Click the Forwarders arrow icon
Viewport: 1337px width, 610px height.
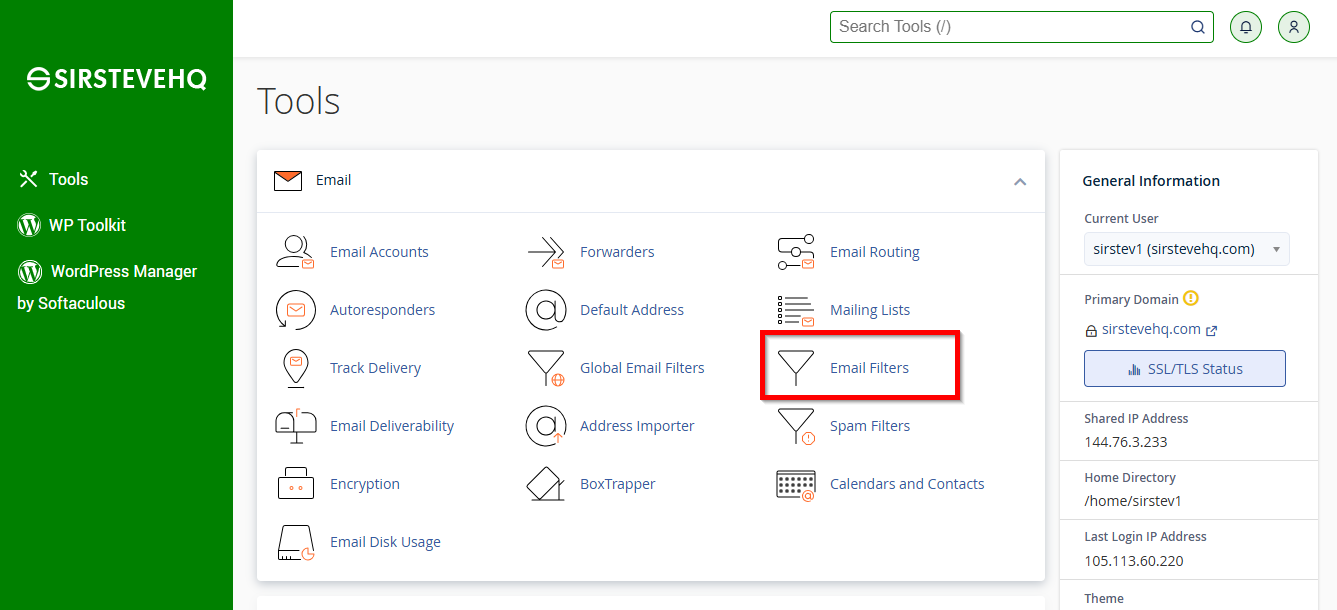pyautogui.click(x=546, y=252)
